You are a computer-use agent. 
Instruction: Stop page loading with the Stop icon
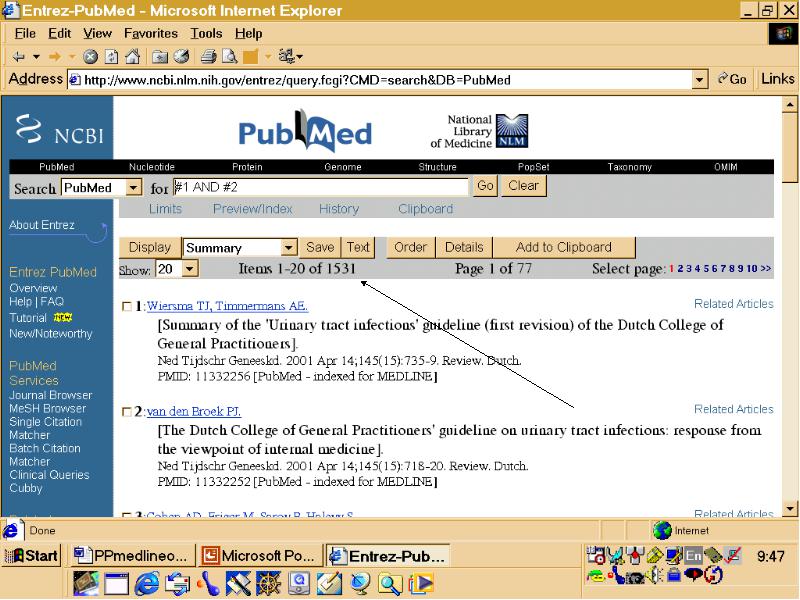click(90, 57)
